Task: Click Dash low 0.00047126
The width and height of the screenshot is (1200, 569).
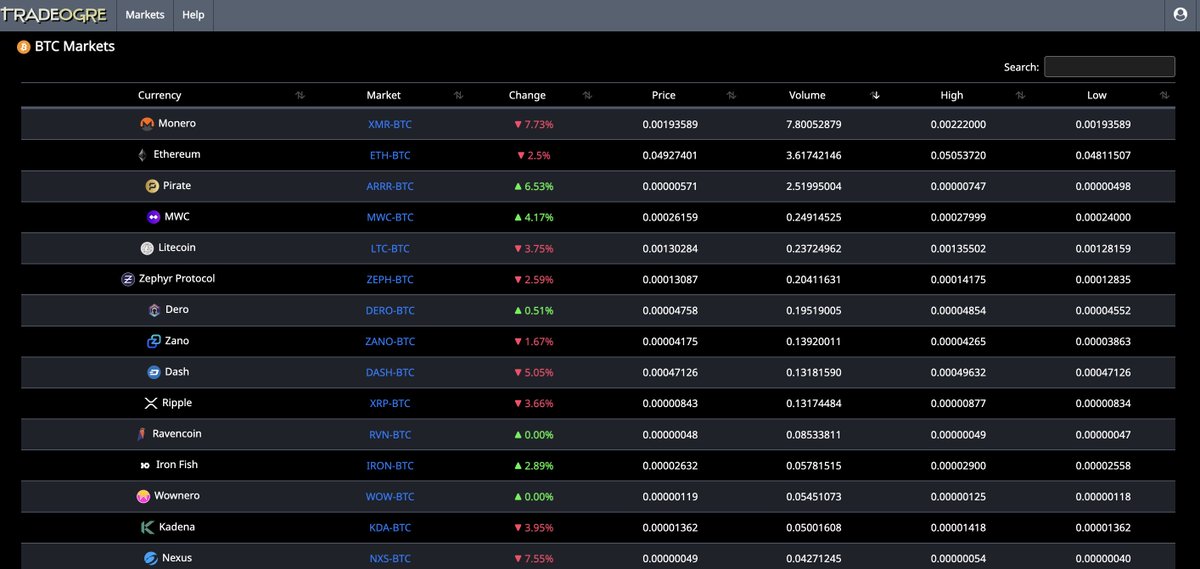Action: 1103,373
